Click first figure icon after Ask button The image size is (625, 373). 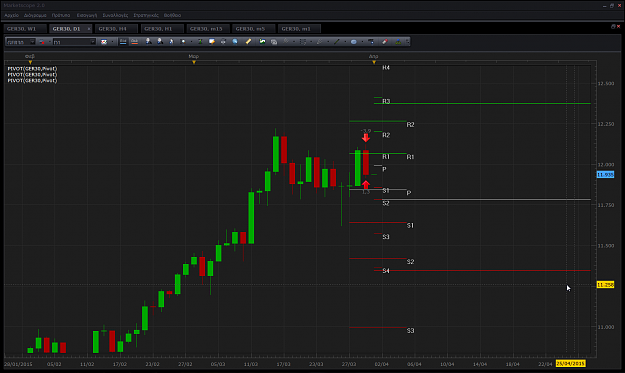click(148, 41)
